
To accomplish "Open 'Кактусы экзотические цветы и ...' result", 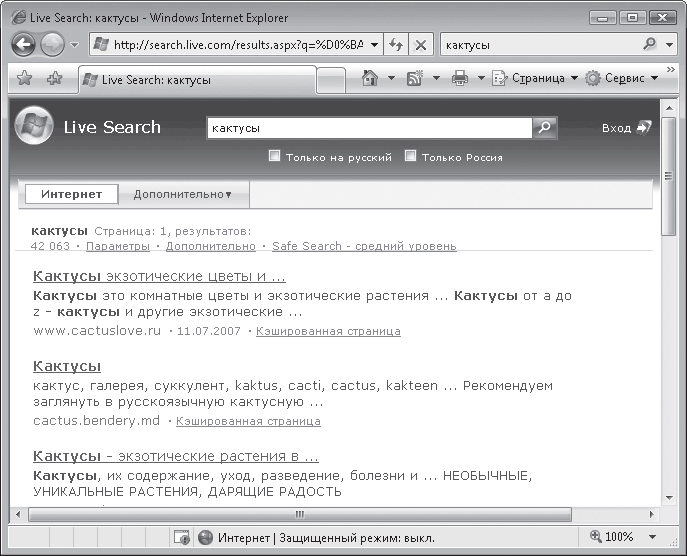I will (159, 276).
